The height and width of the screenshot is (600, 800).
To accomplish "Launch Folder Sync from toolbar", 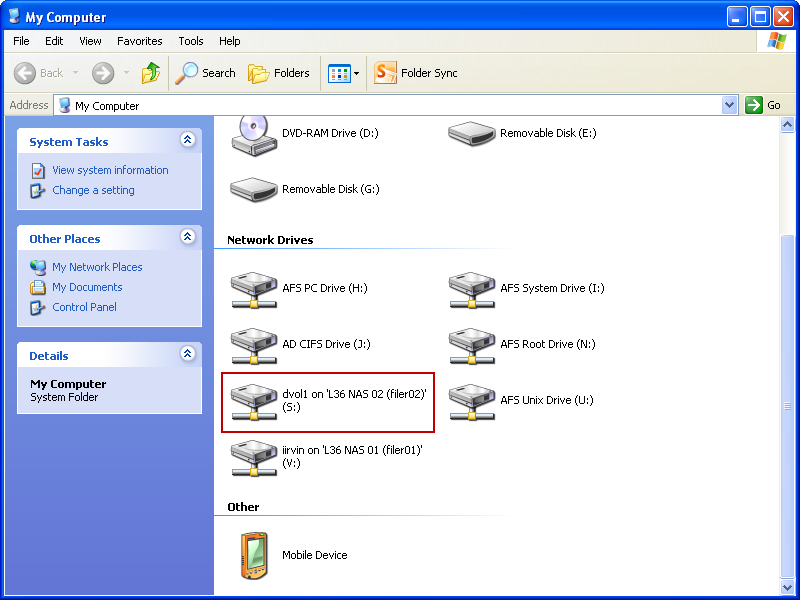I will tap(416, 73).
